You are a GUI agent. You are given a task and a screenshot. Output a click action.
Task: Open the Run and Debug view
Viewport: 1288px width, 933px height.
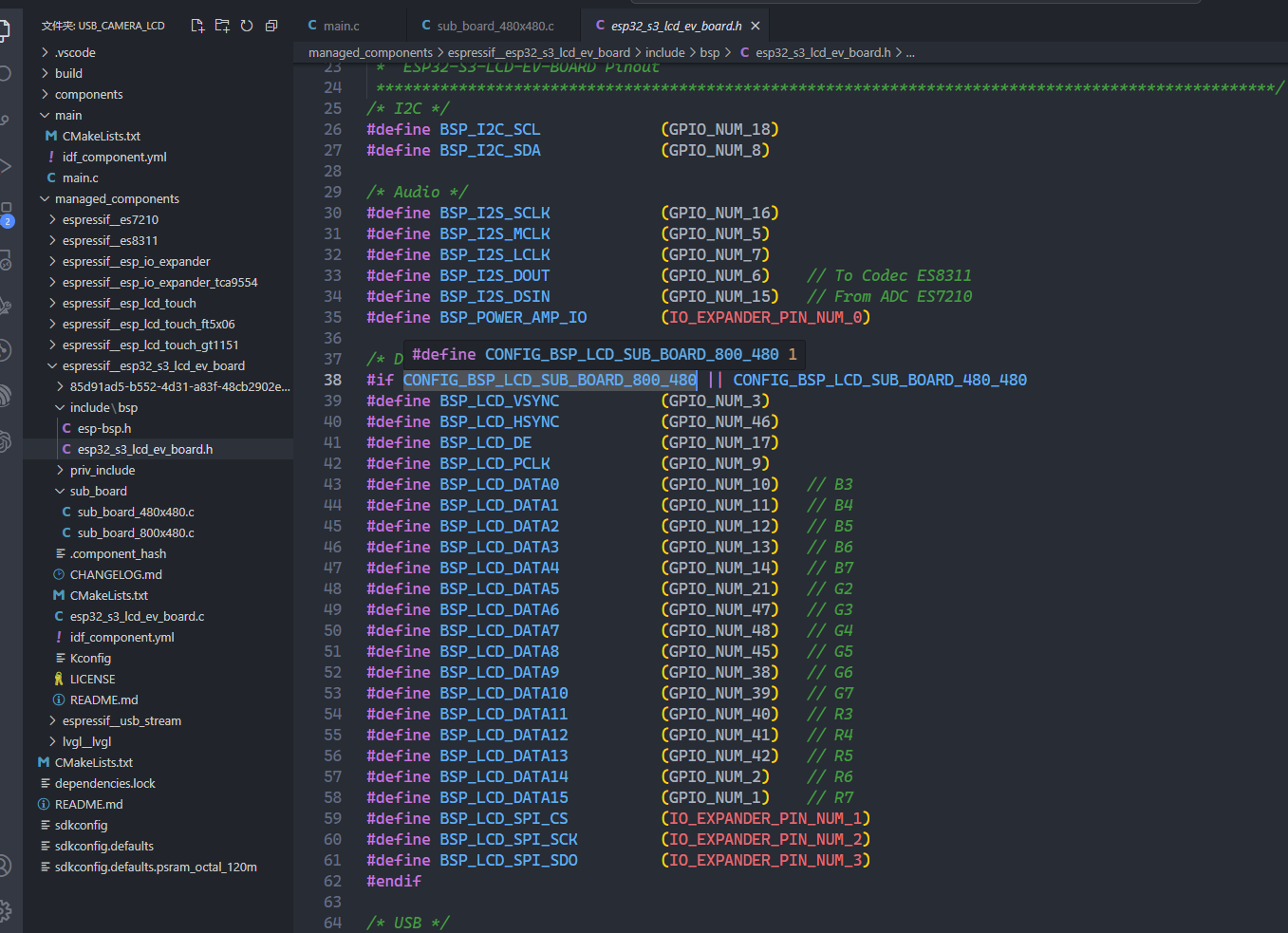point(5,166)
